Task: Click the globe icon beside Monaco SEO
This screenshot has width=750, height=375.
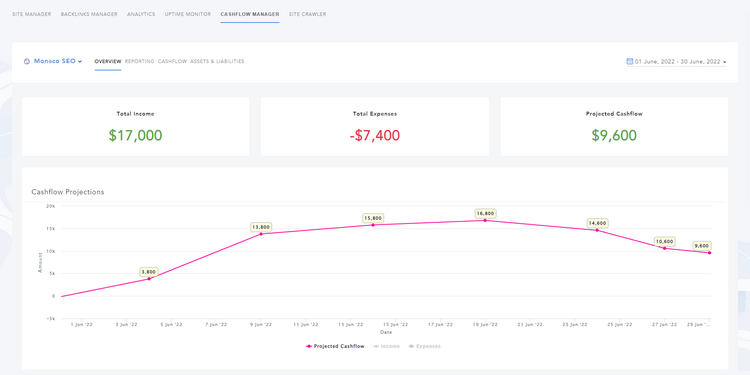Action: [27, 62]
